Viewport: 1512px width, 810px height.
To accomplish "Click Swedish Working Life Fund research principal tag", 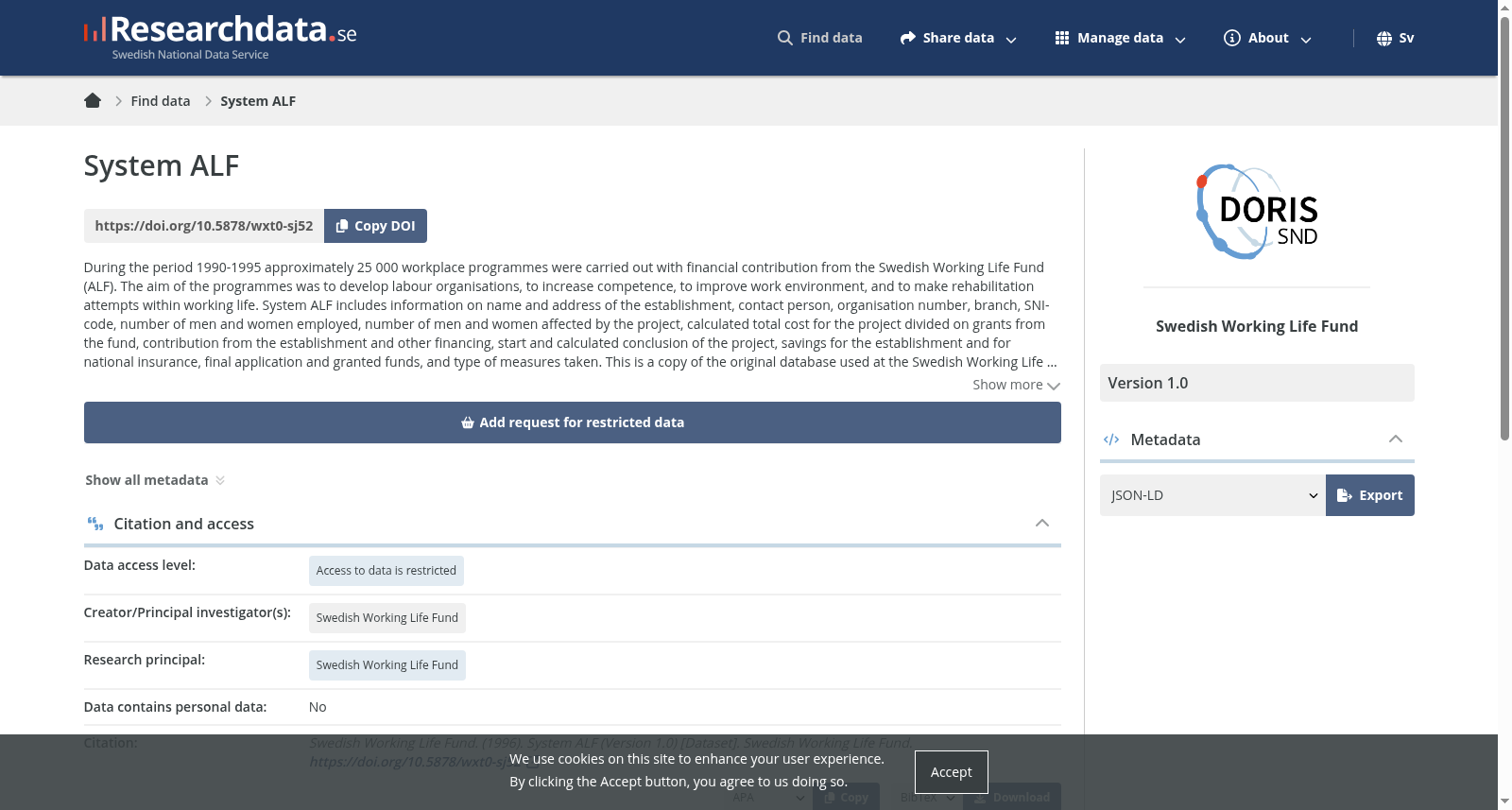I will click(x=387, y=665).
